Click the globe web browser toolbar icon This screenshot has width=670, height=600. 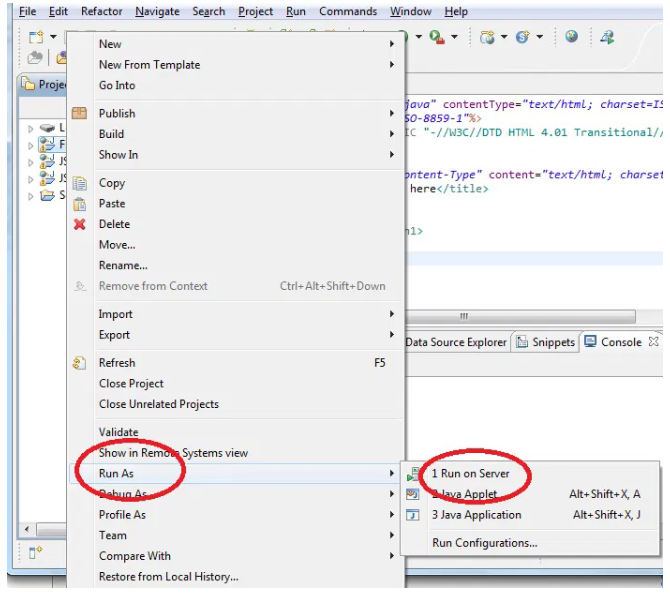coord(571,37)
